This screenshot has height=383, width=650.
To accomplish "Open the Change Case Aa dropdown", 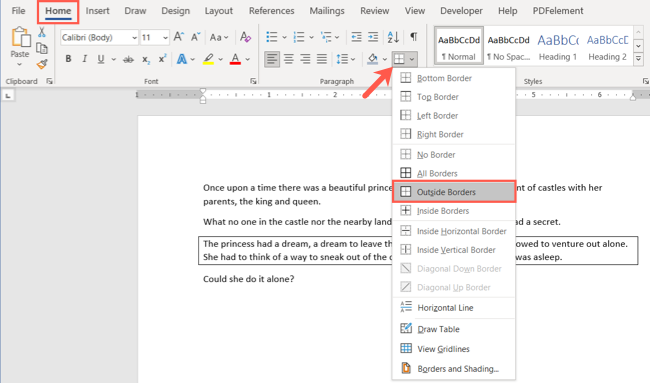I will point(219,37).
